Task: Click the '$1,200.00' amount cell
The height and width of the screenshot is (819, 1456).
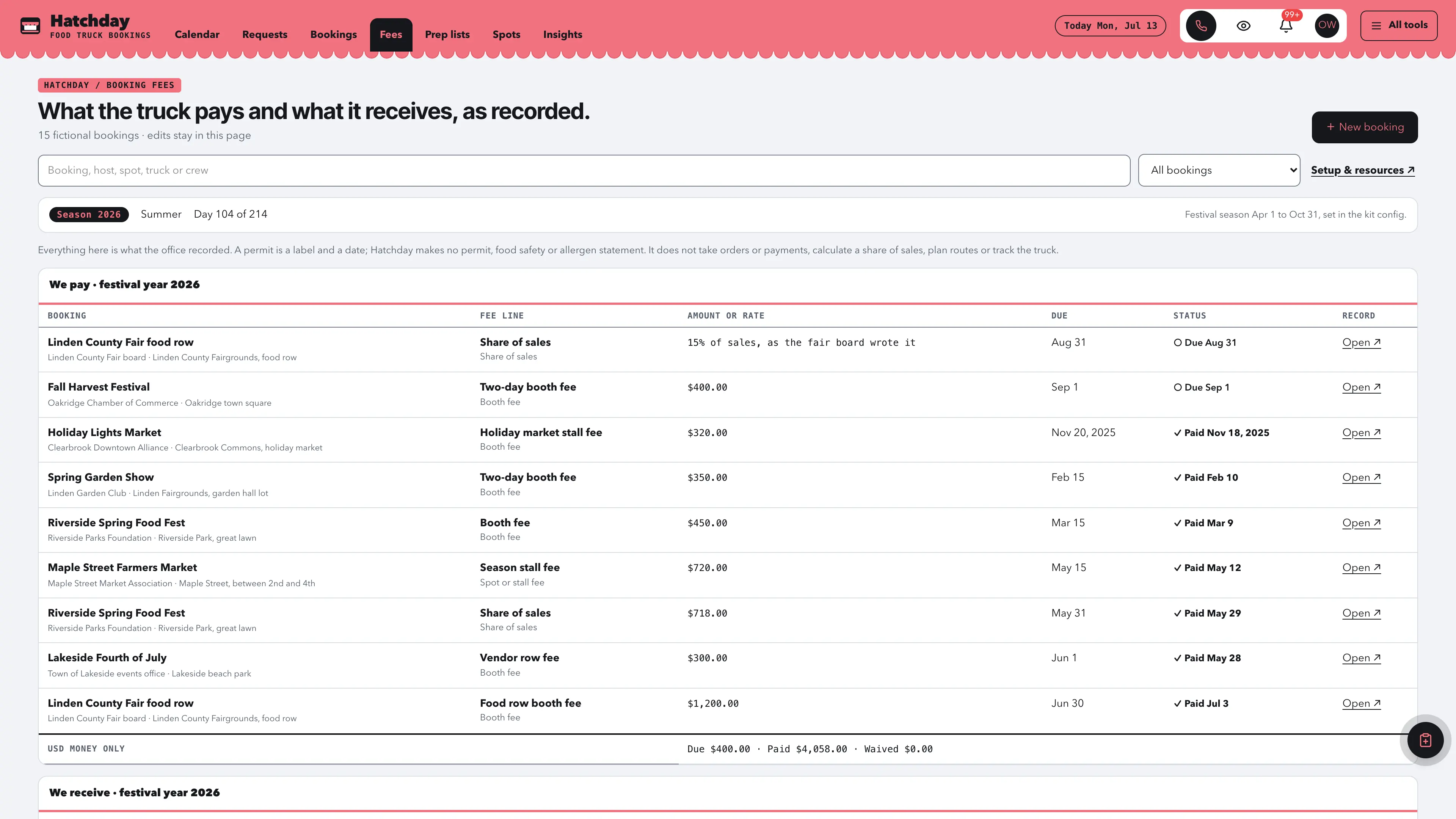Action: click(713, 704)
